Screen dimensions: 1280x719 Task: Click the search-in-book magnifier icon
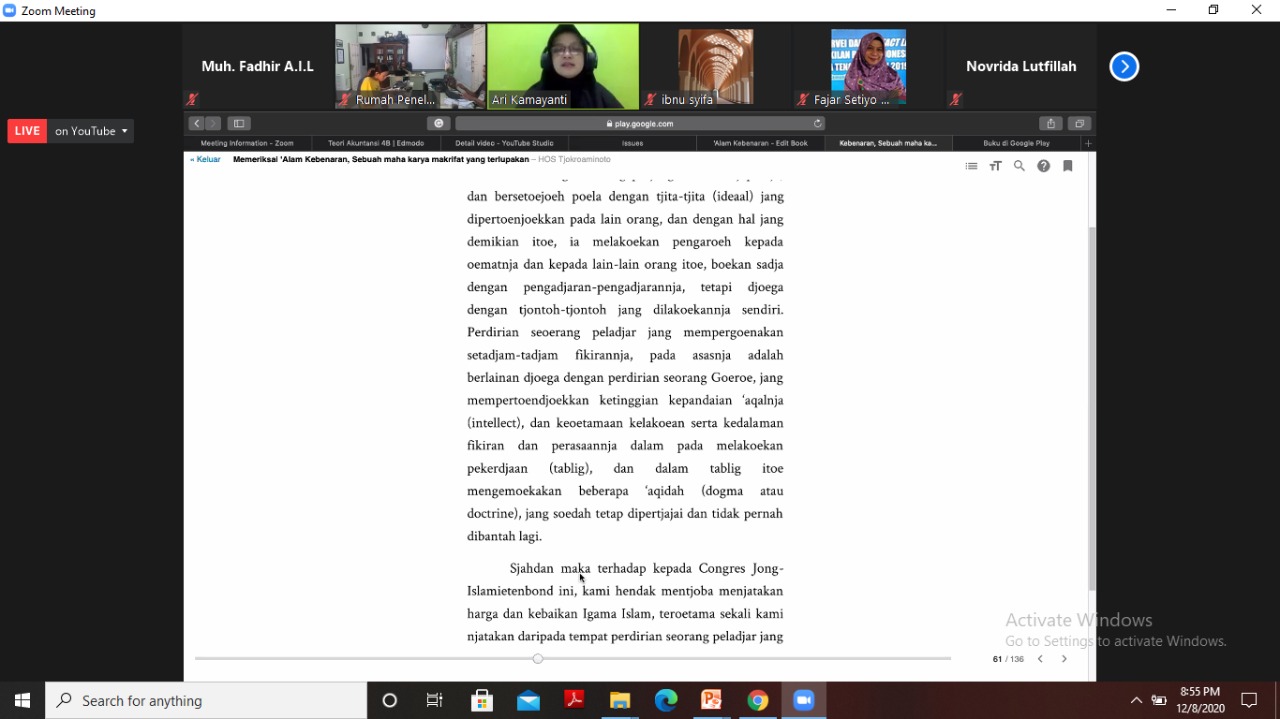pos(1019,166)
